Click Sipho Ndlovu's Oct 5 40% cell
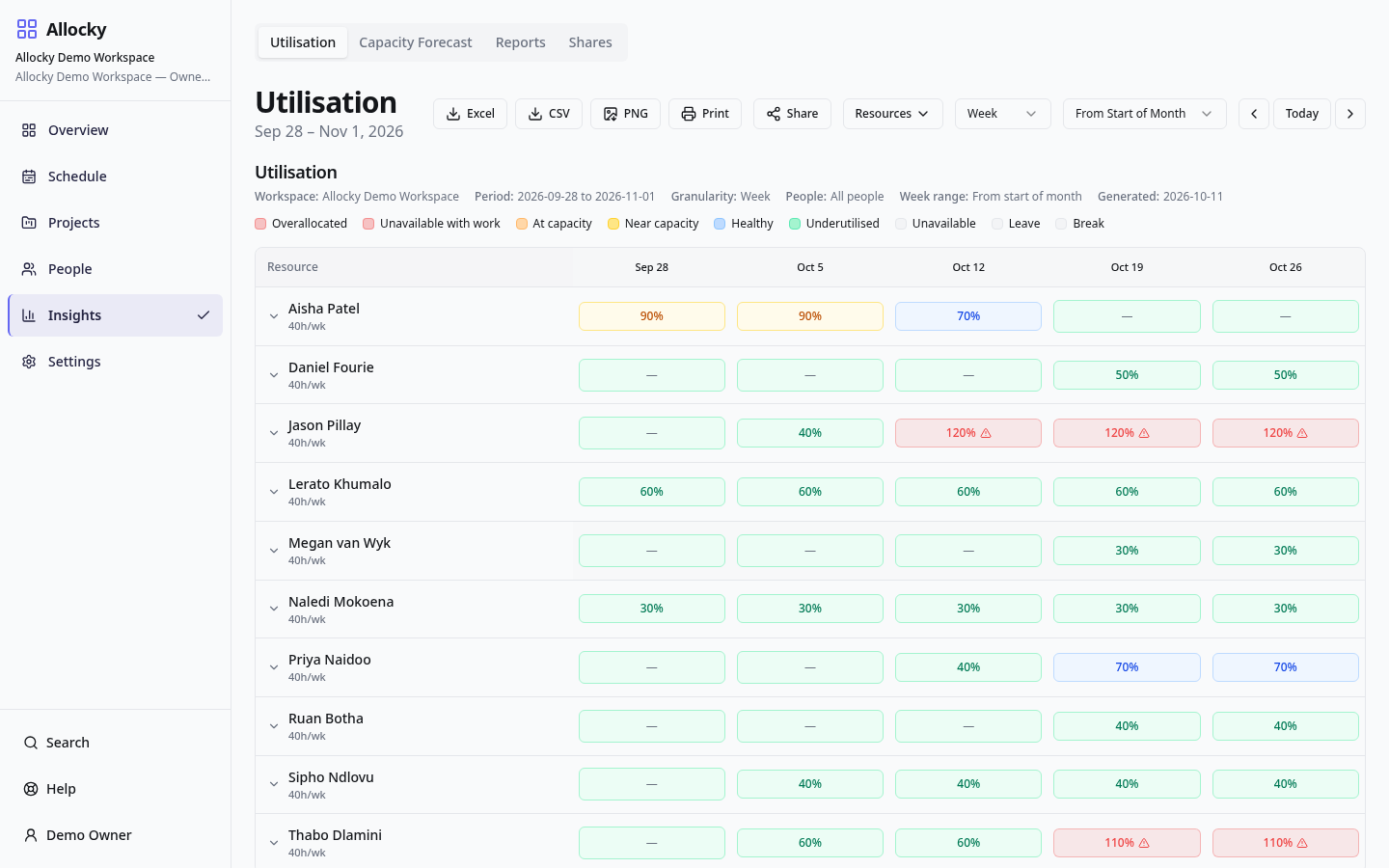Image resolution: width=1389 pixels, height=868 pixels. pyautogui.click(x=810, y=784)
